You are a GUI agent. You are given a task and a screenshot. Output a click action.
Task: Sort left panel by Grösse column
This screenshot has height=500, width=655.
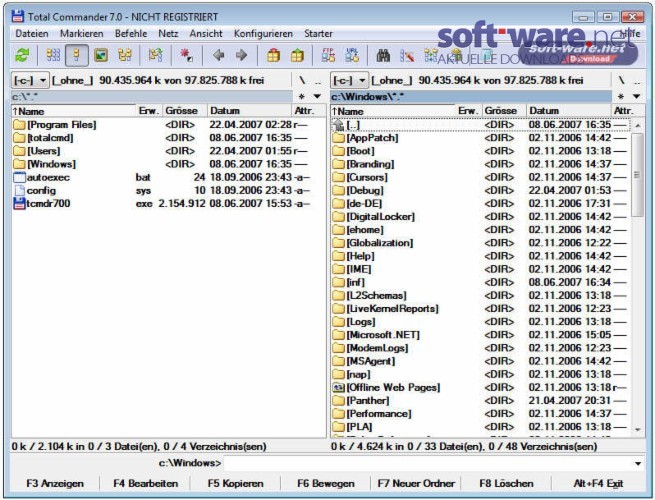pyautogui.click(x=185, y=111)
